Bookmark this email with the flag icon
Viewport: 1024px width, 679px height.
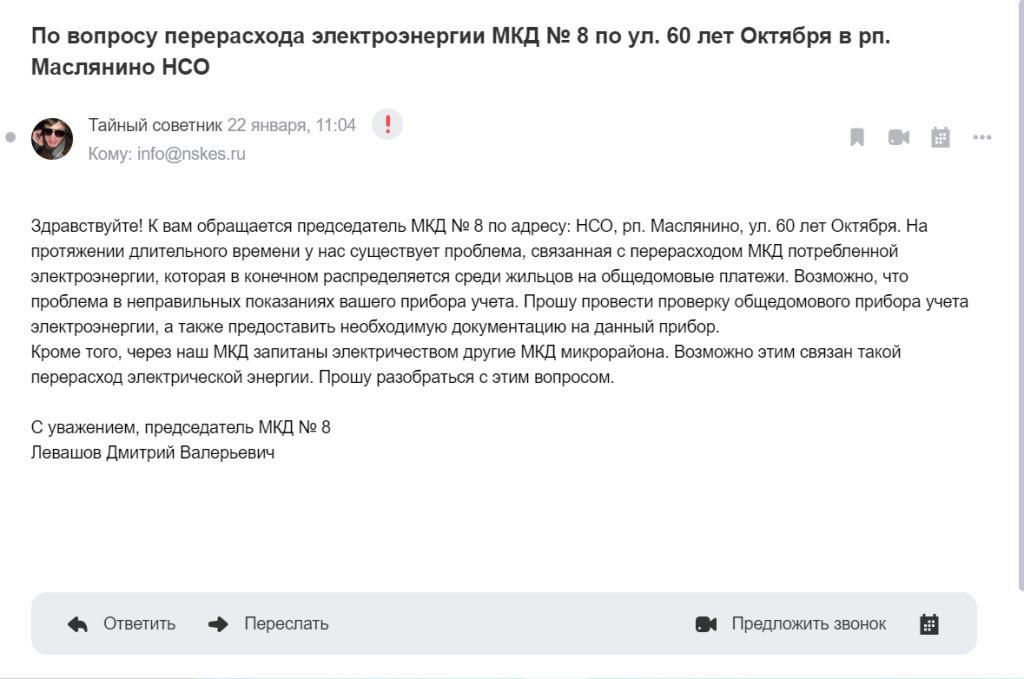pyautogui.click(x=857, y=138)
